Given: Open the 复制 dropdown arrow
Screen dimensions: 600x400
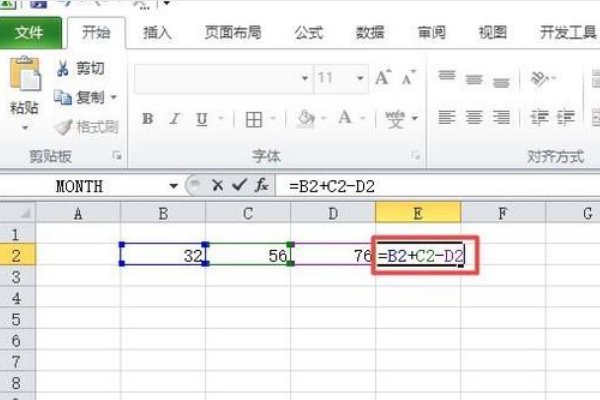Looking at the screenshot, I should click(x=114, y=98).
